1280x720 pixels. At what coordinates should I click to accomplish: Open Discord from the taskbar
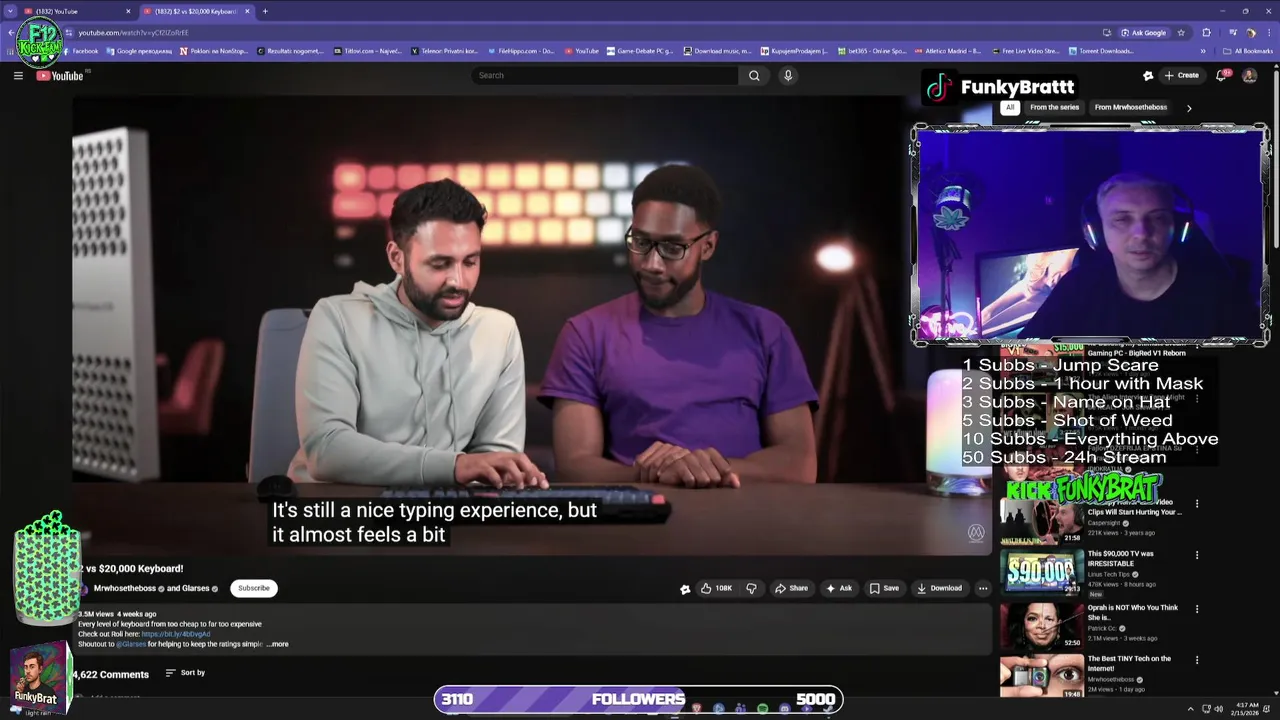784,709
